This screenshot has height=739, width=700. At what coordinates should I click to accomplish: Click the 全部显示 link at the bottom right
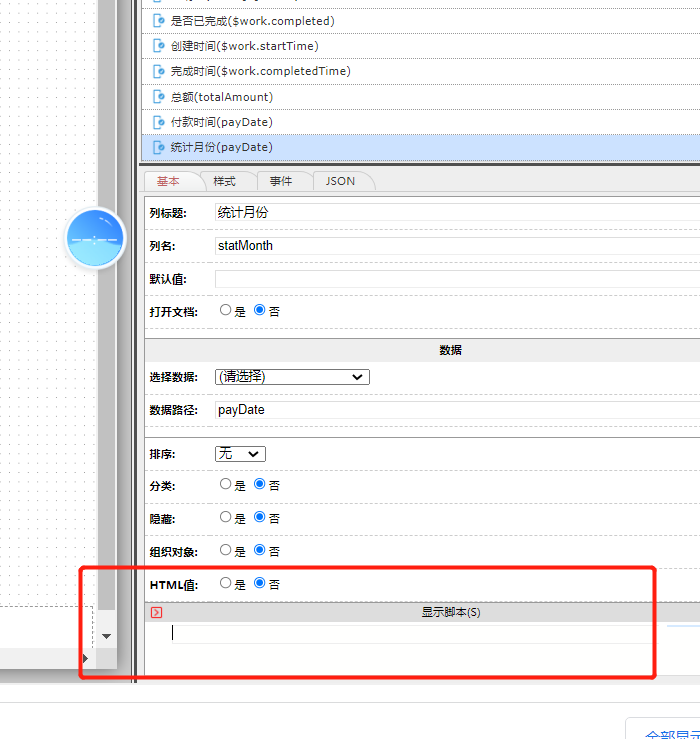coord(672,734)
